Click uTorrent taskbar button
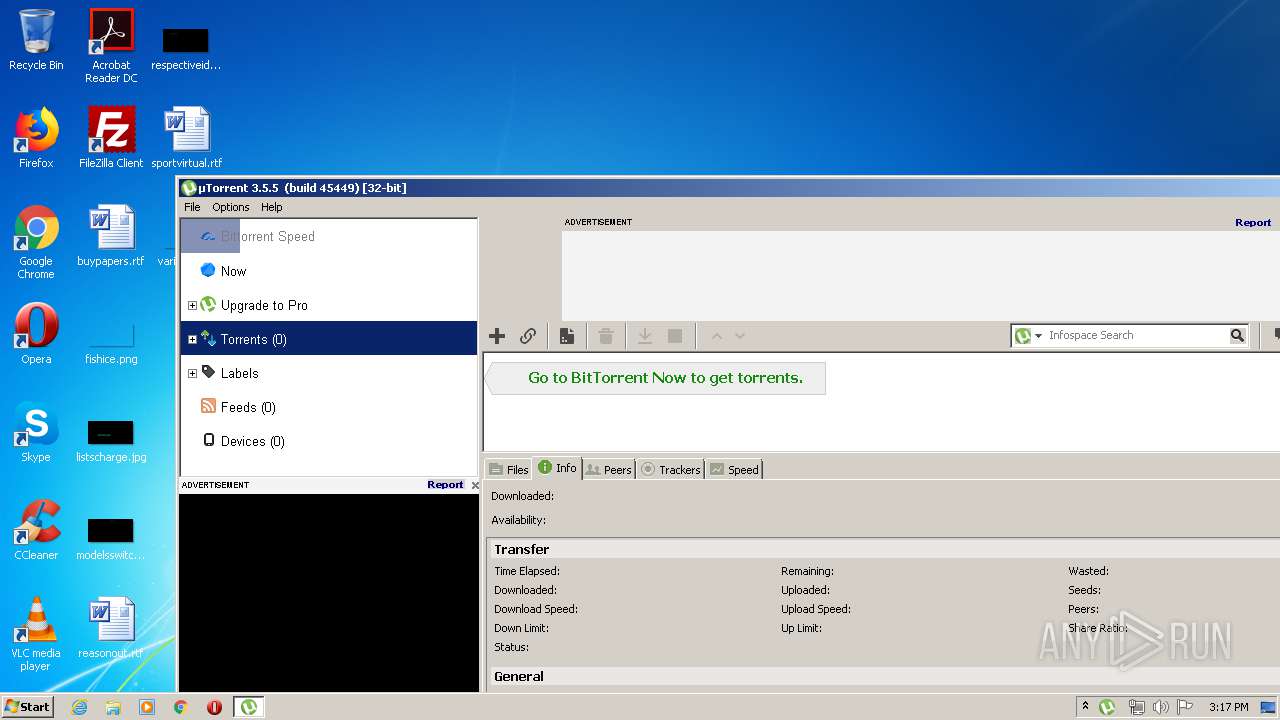The width and height of the screenshot is (1280, 720). [248, 707]
